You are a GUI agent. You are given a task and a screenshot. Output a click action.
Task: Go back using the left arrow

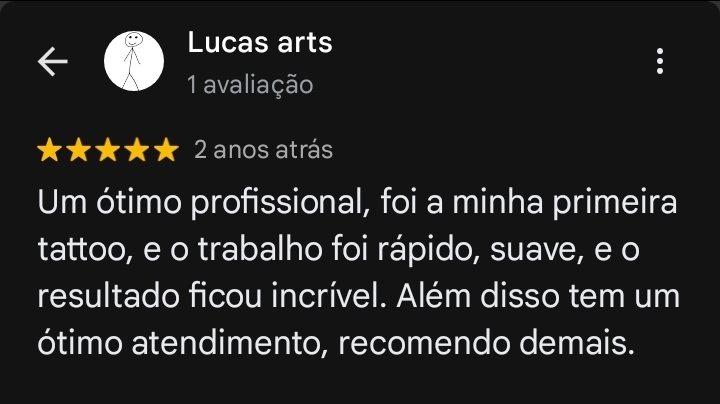(52, 61)
